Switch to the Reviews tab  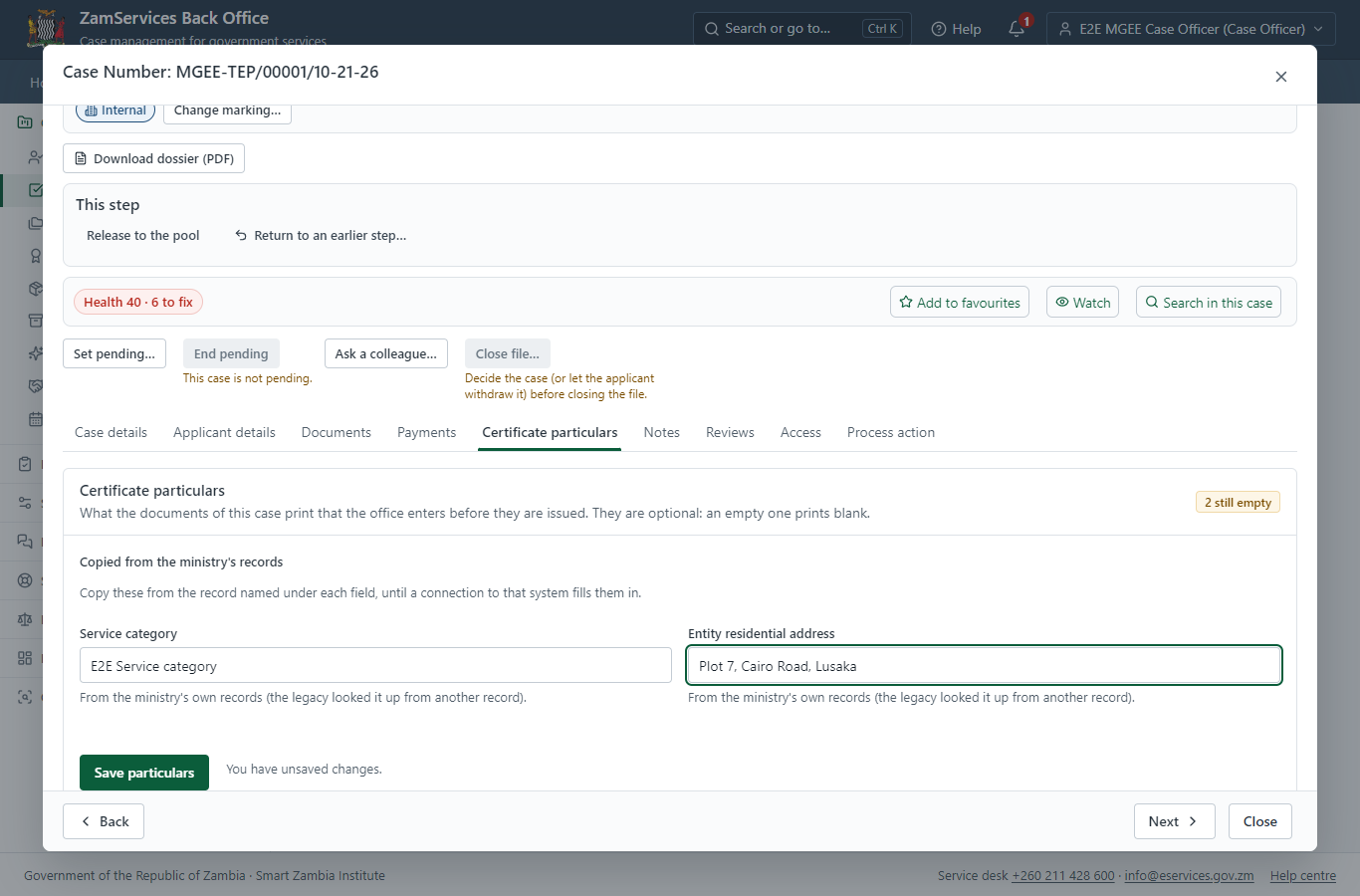point(730,432)
